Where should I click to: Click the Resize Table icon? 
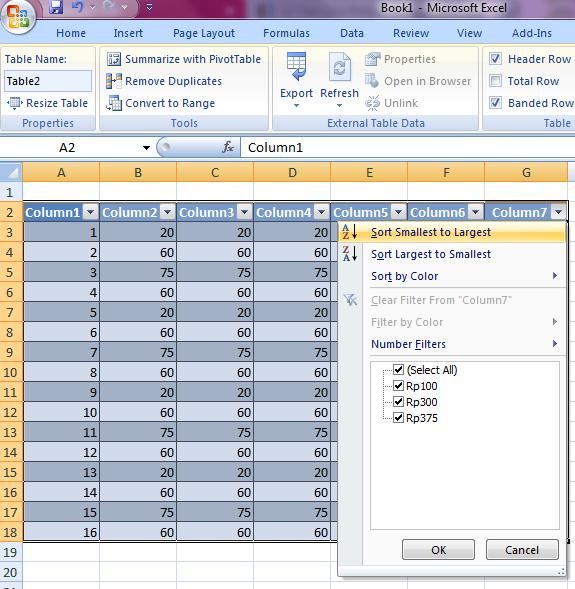pos(14,103)
